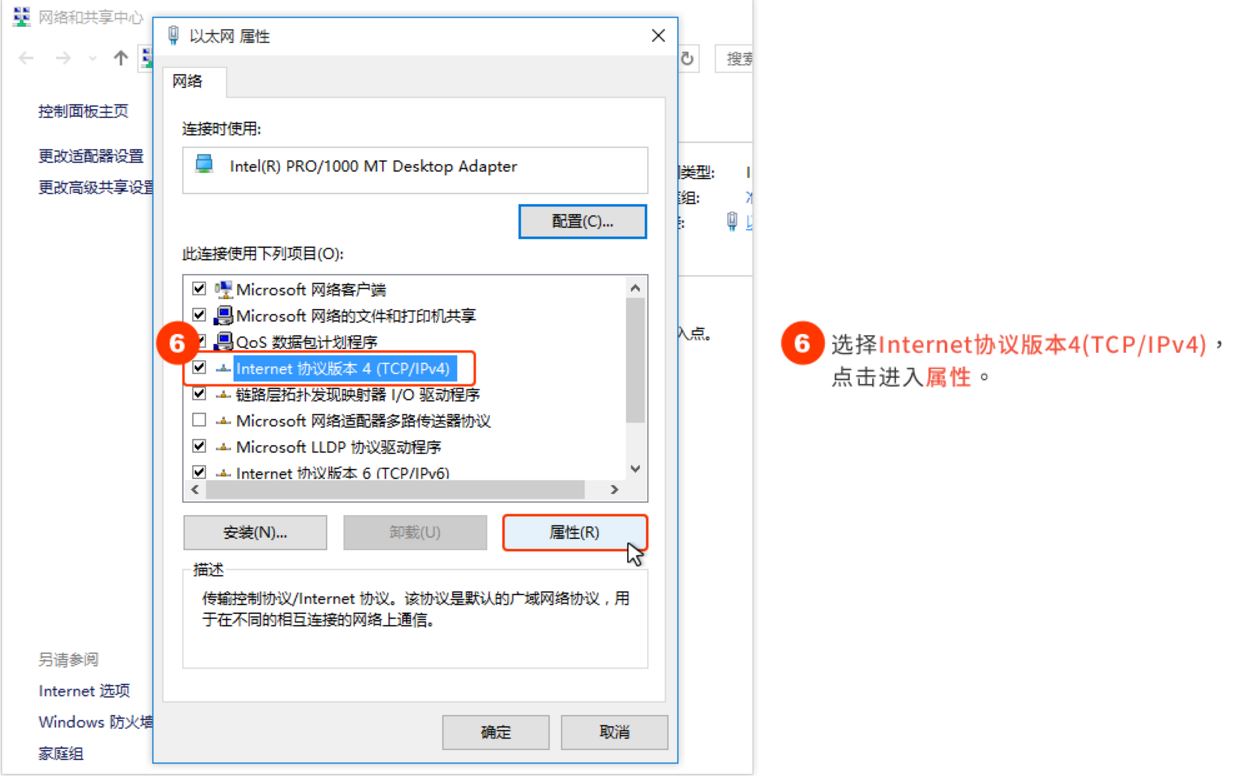This screenshot has height=776, width=1241.
Task: Click the 传输控制协议 description text
Action: tap(416, 608)
